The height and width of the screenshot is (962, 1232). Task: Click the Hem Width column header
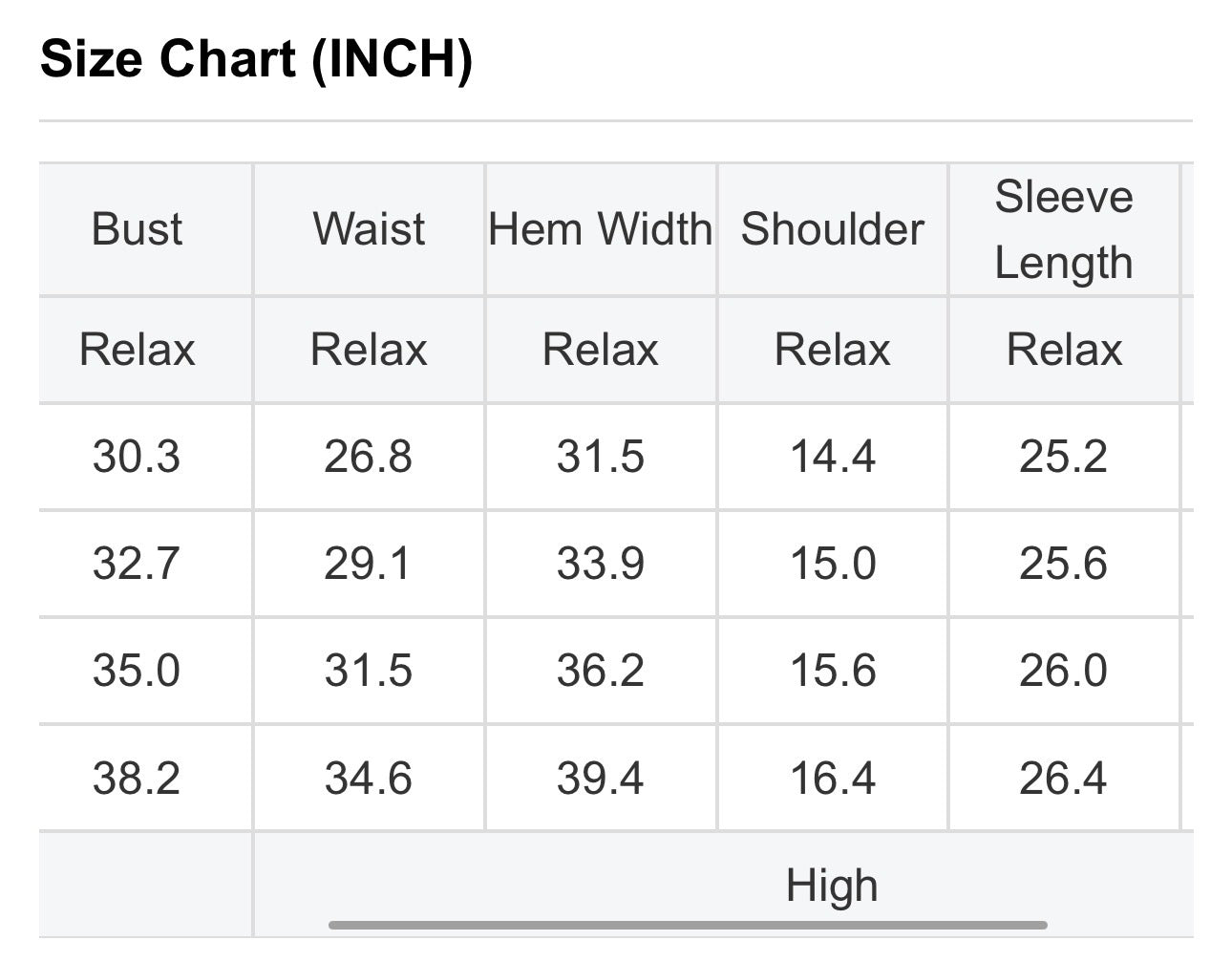click(x=601, y=229)
